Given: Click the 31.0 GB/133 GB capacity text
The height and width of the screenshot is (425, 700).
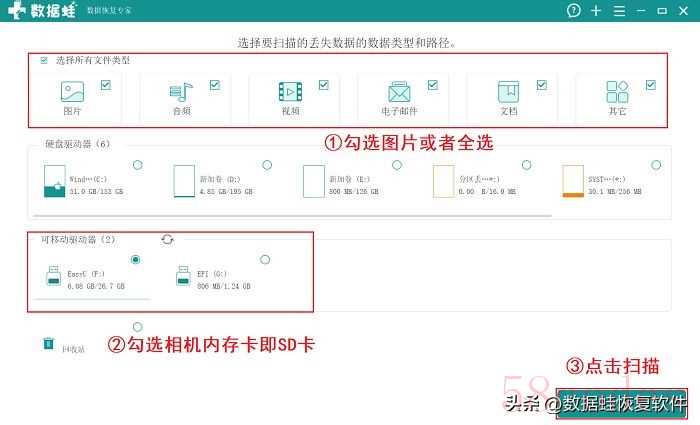Looking at the screenshot, I should [96, 192].
